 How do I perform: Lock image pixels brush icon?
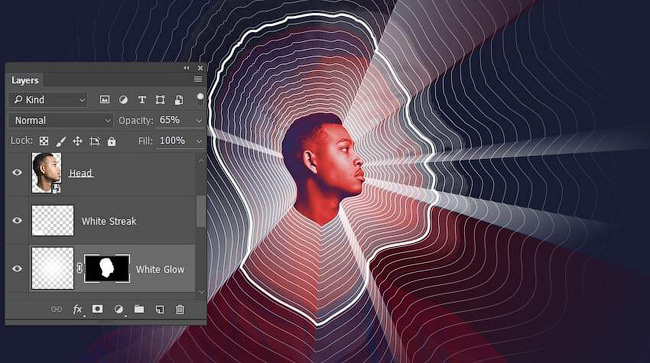click(x=61, y=141)
